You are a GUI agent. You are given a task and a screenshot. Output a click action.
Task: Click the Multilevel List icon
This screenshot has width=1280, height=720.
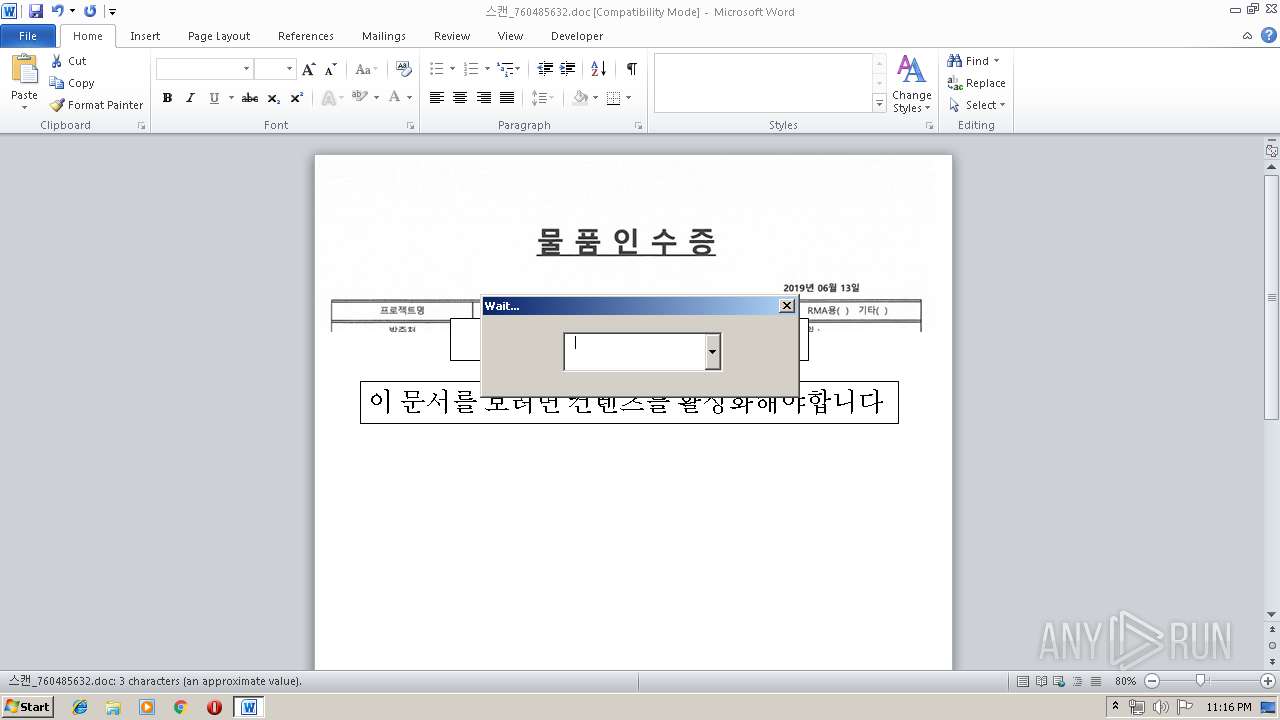tap(506, 69)
